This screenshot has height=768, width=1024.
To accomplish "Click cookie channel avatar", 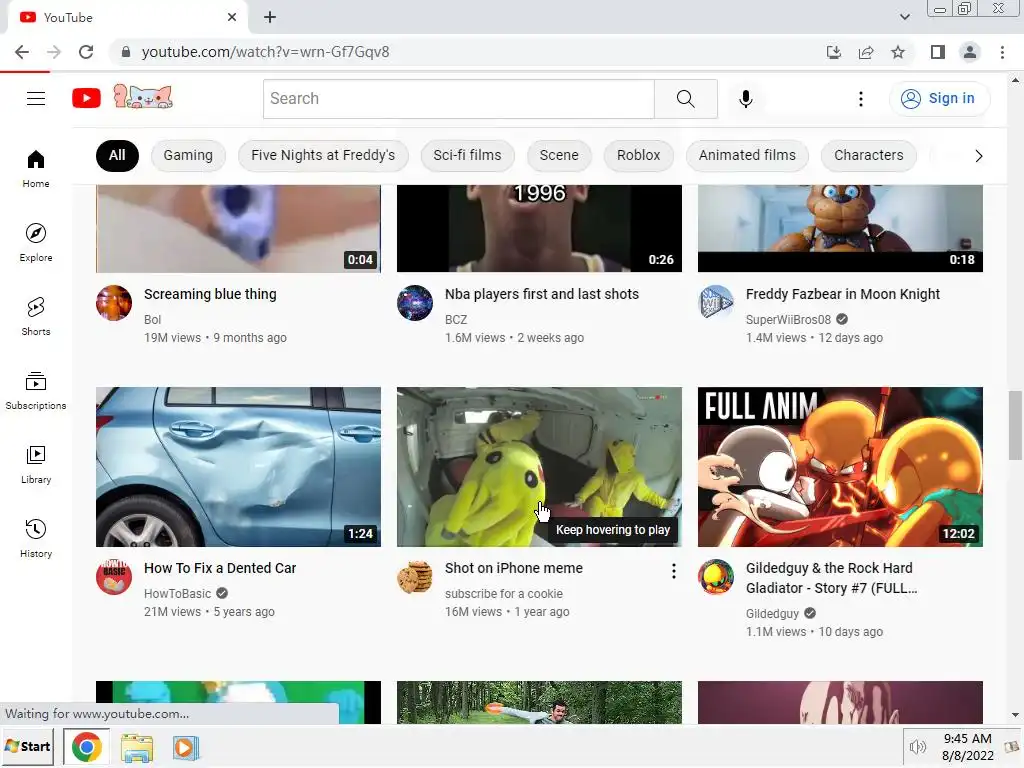I will tap(415, 577).
